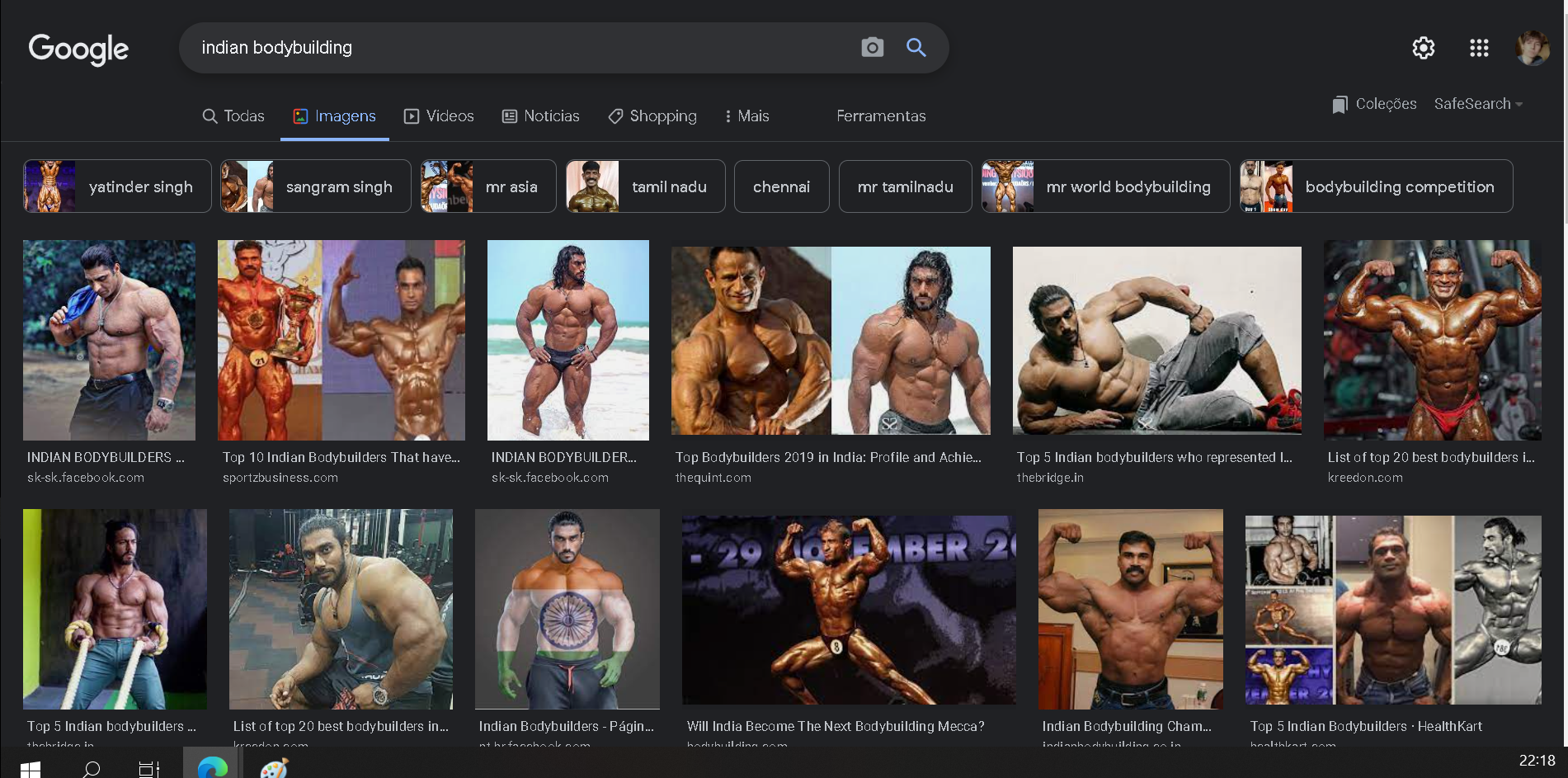The height and width of the screenshot is (778, 1568).
Task: Filter by mr world bodybuilding chip
Action: click(1105, 186)
